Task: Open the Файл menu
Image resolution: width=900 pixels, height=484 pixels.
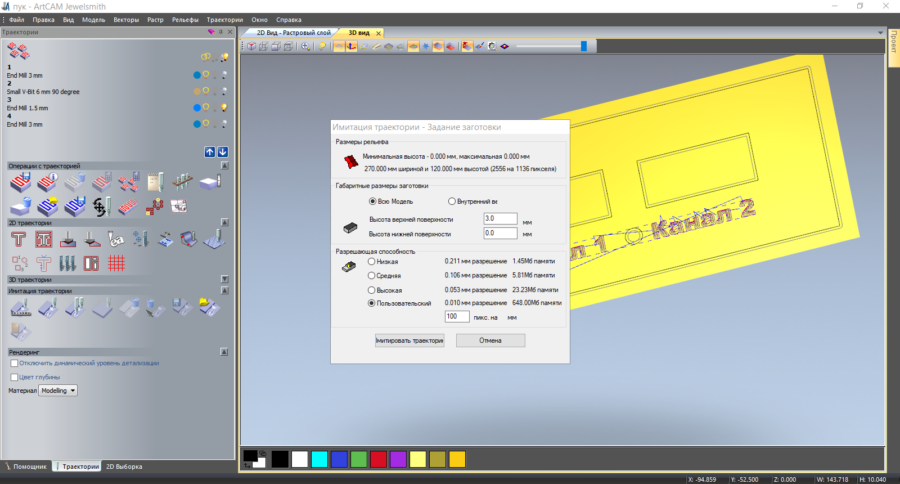Action: (x=16, y=20)
